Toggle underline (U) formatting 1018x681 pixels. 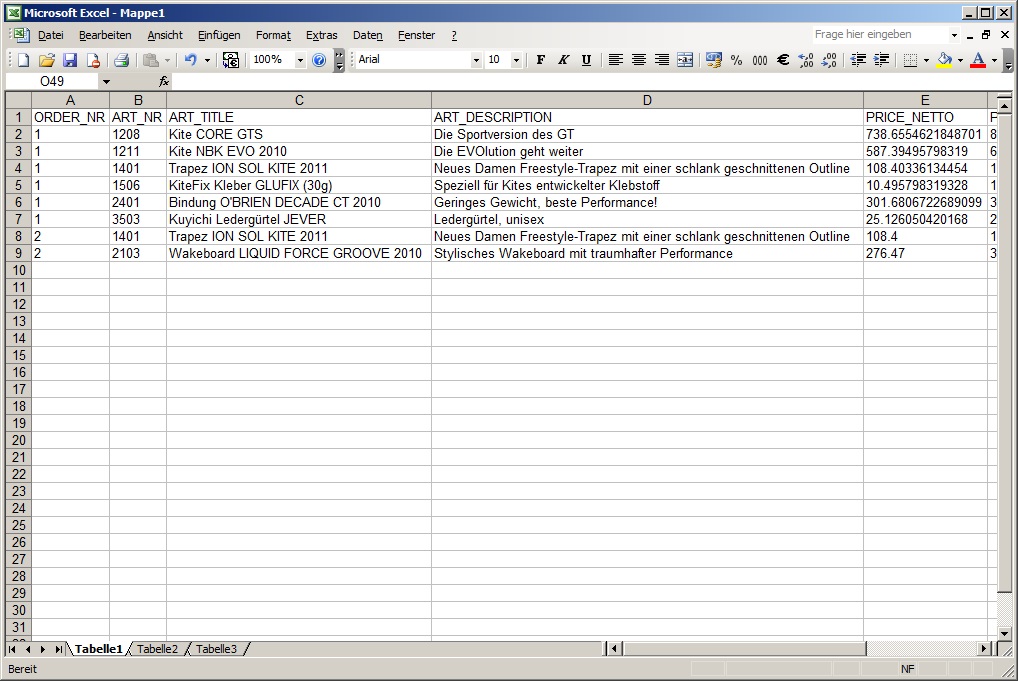click(586, 60)
